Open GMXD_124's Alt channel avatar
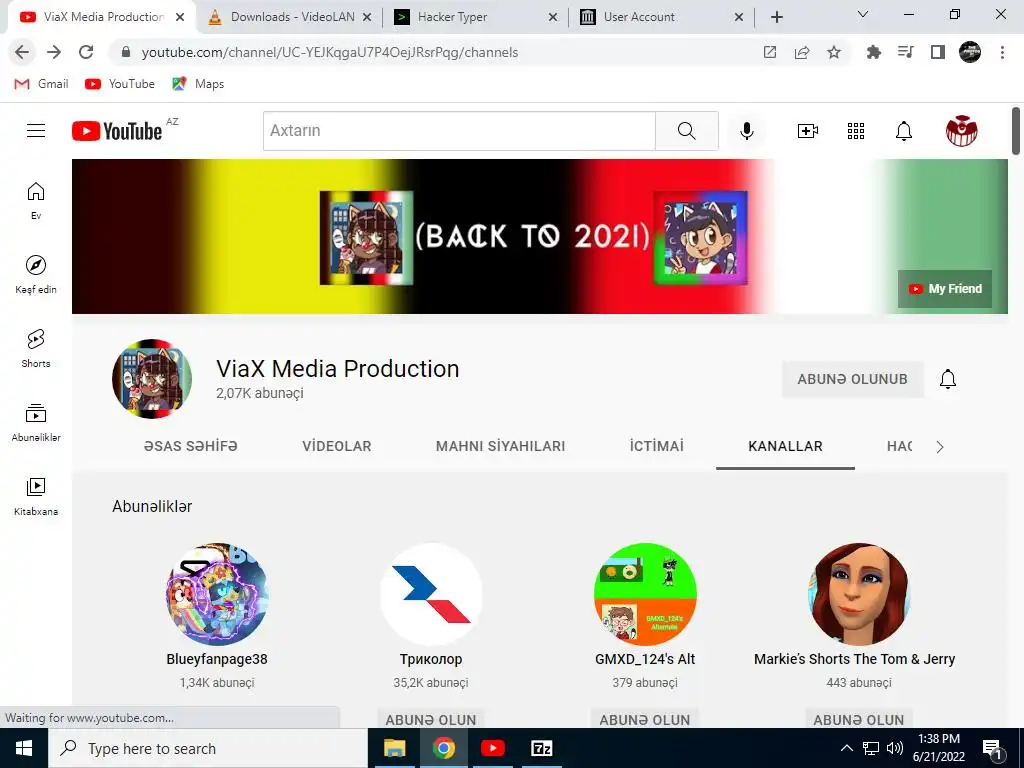Viewport: 1024px width, 768px height. [645, 594]
